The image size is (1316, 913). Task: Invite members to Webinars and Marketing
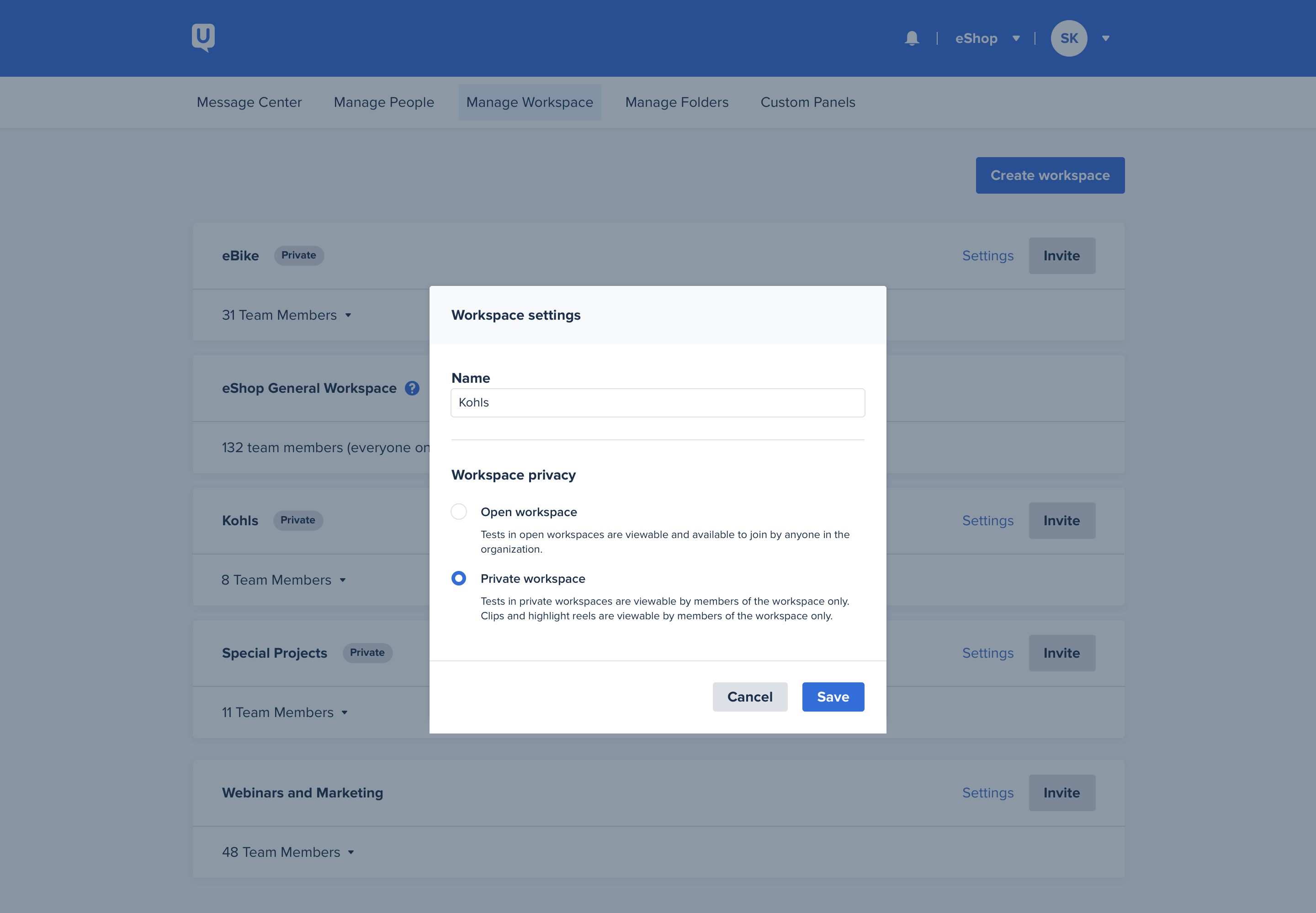coord(1062,793)
